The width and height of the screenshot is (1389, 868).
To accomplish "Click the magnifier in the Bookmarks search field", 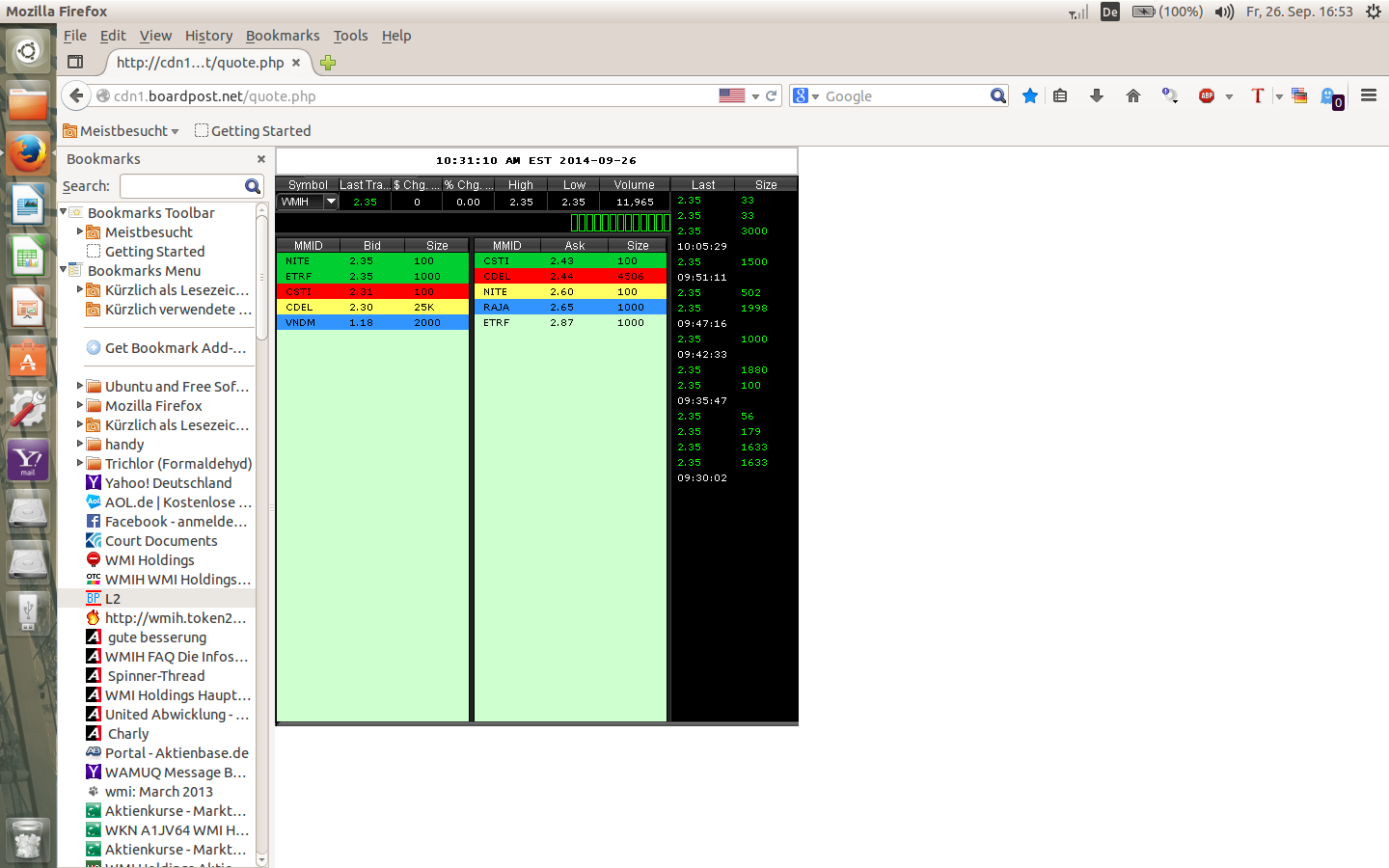I will [253, 186].
